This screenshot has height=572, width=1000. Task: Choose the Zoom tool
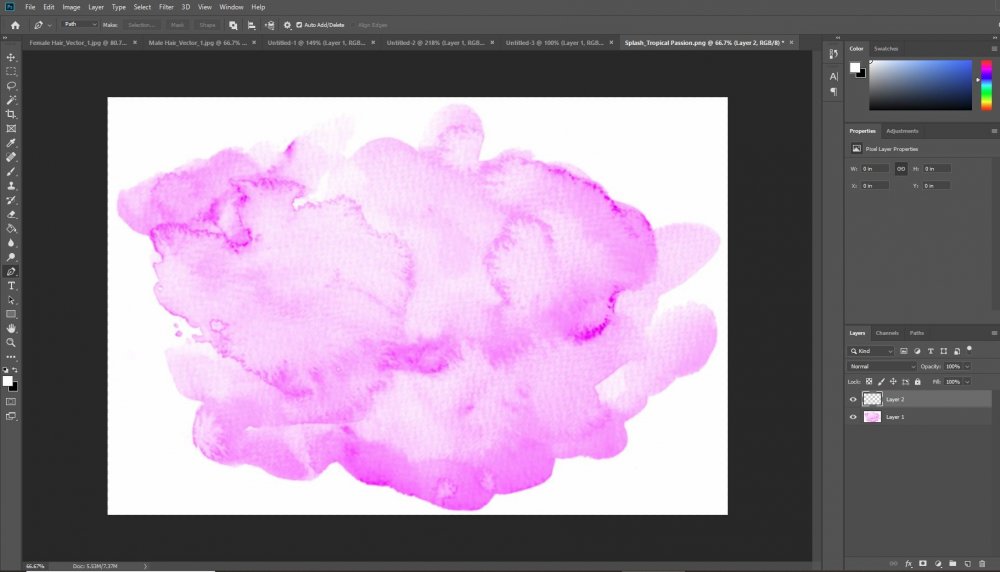[11, 342]
